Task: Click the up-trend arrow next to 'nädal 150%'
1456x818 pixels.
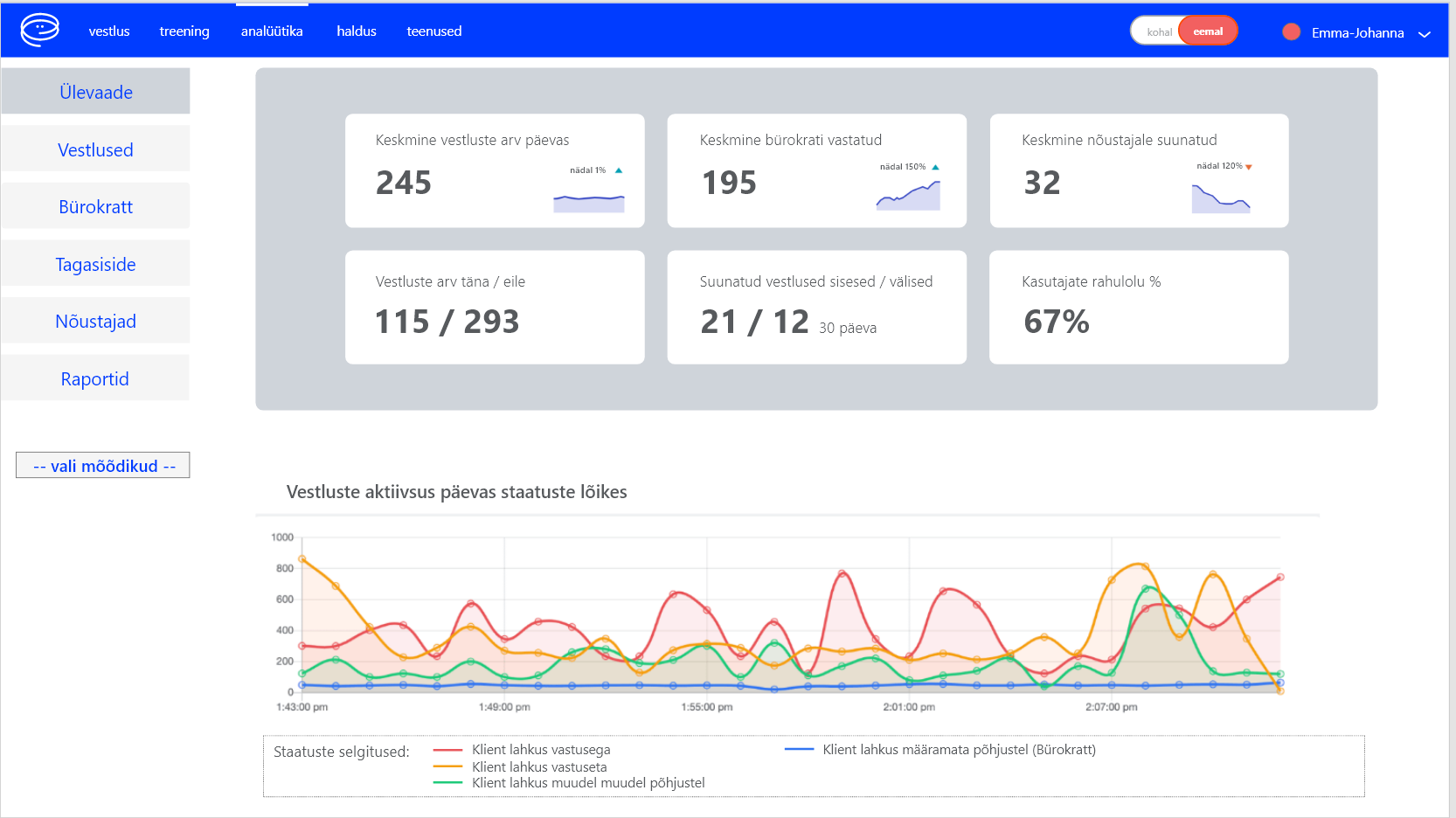Action: 935,167
